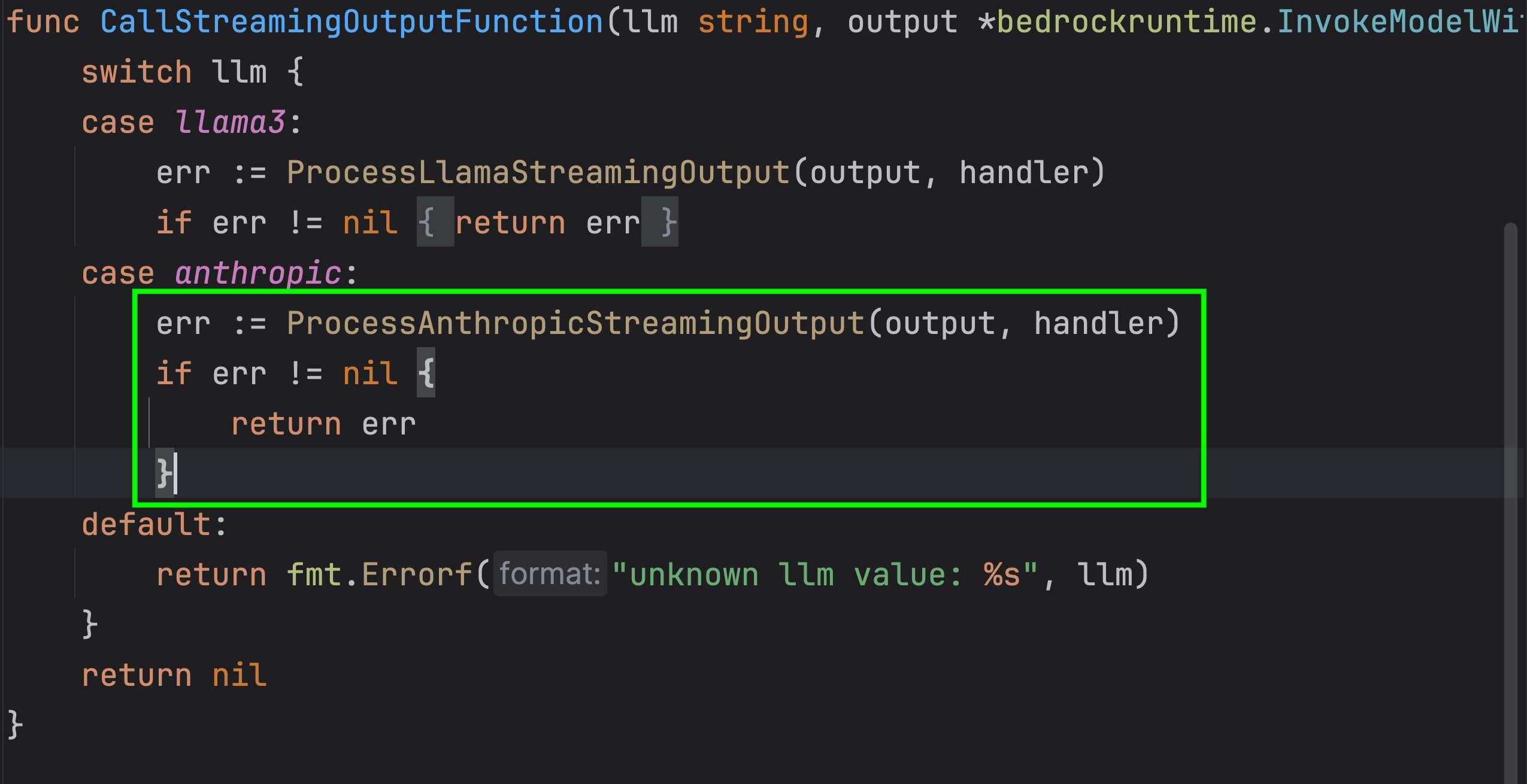Click the highlighted opening brace in the anthropic if statement
Screen dimensions: 1527x784
pos(426,373)
